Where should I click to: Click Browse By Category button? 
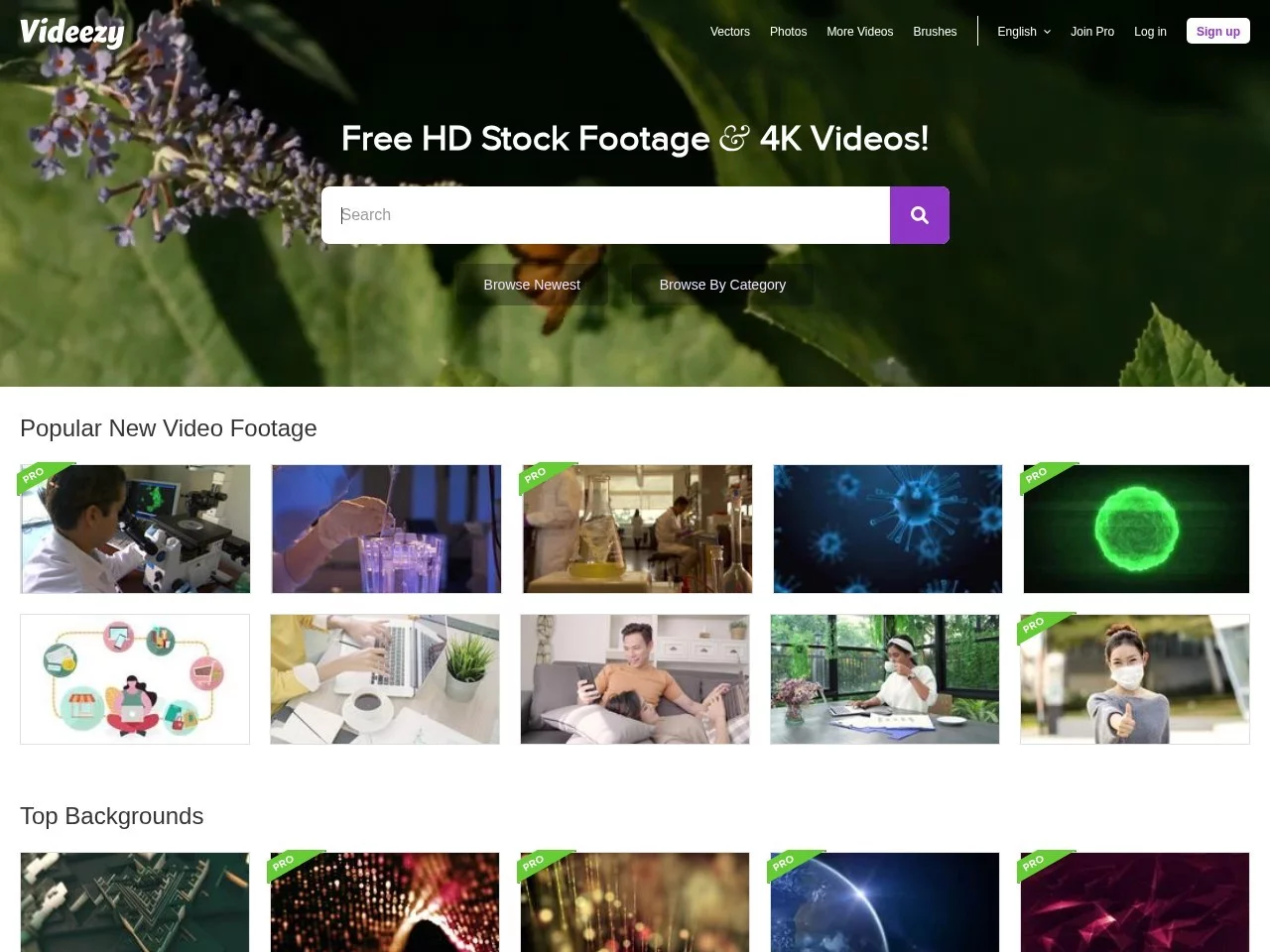(x=722, y=285)
